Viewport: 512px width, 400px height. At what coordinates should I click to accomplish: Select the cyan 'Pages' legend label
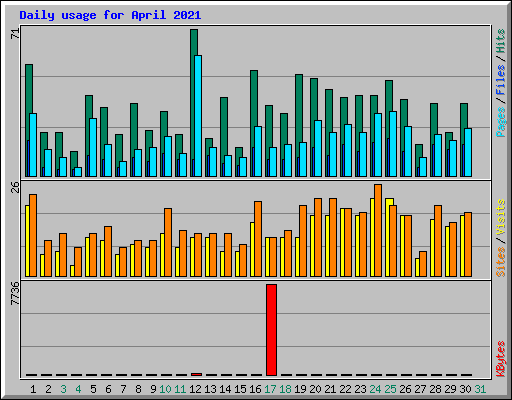(x=501, y=122)
